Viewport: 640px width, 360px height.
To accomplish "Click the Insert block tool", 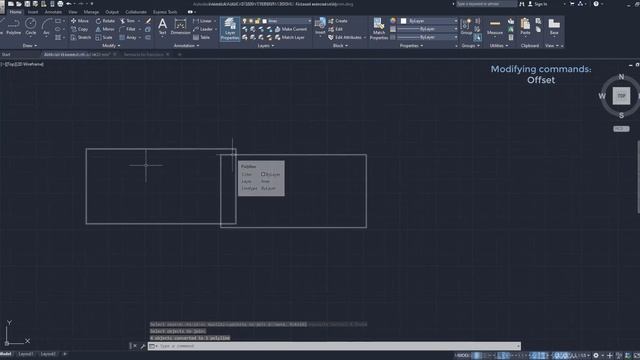I will click(x=320, y=27).
